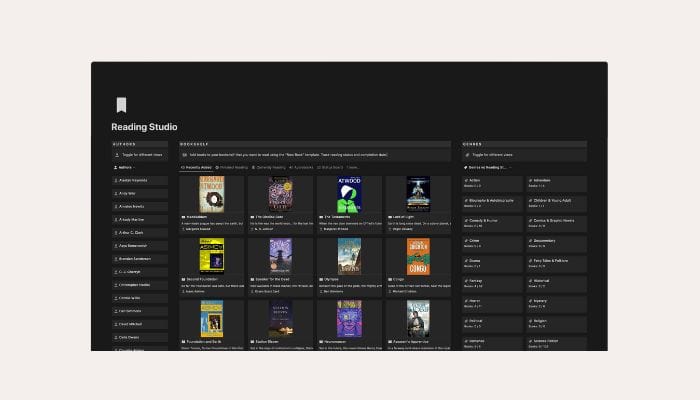Open Children & Young Adult genre card
The image size is (700, 400).
(x=556, y=203)
